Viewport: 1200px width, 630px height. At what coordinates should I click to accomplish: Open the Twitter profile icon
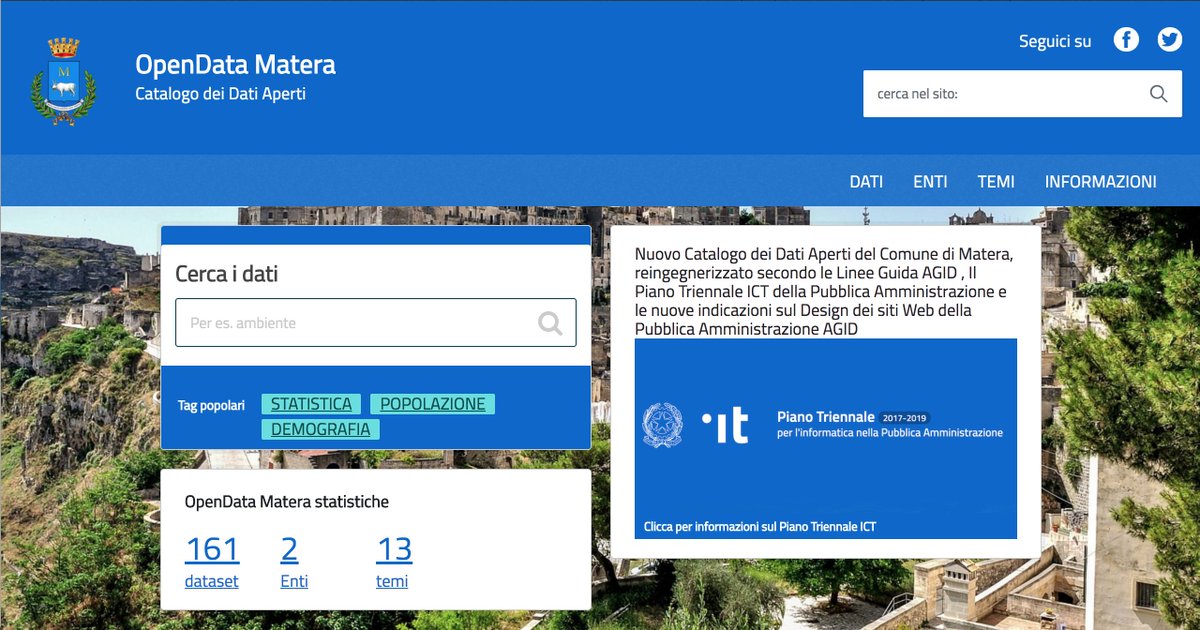(x=1170, y=40)
